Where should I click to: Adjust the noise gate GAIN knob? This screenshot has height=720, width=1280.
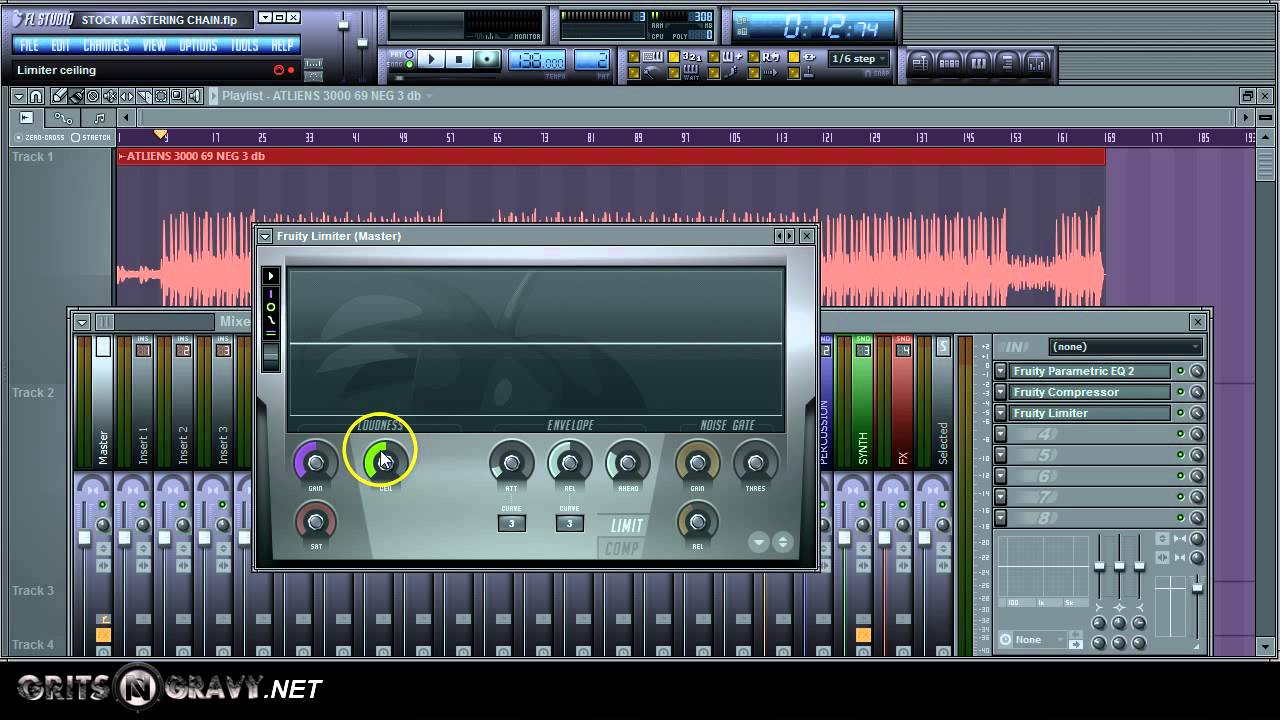click(698, 463)
